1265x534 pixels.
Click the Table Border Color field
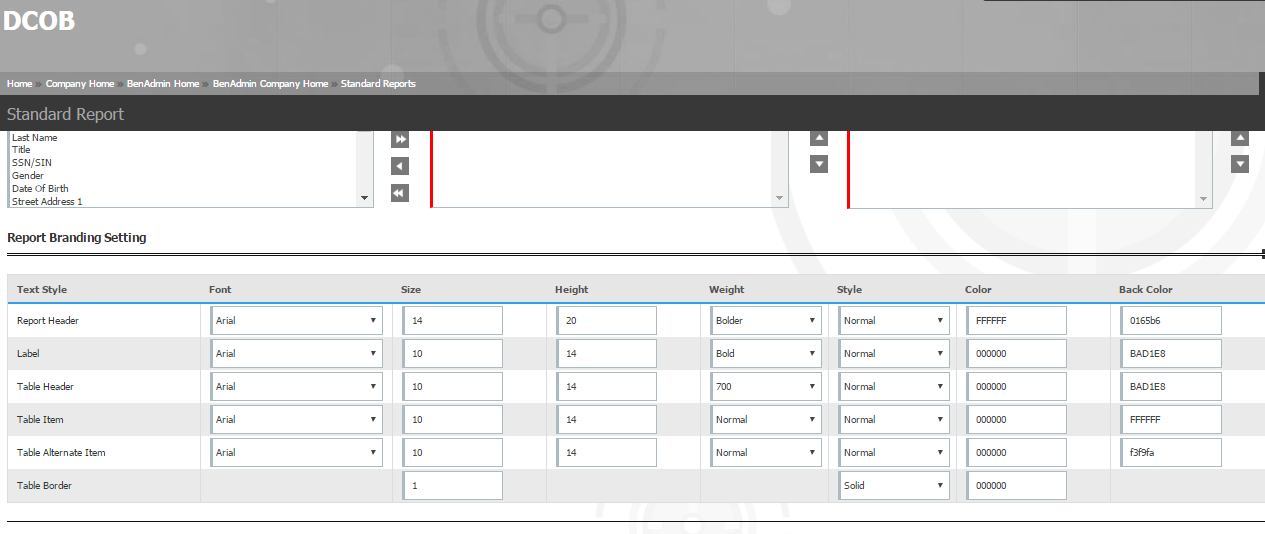coord(1017,486)
